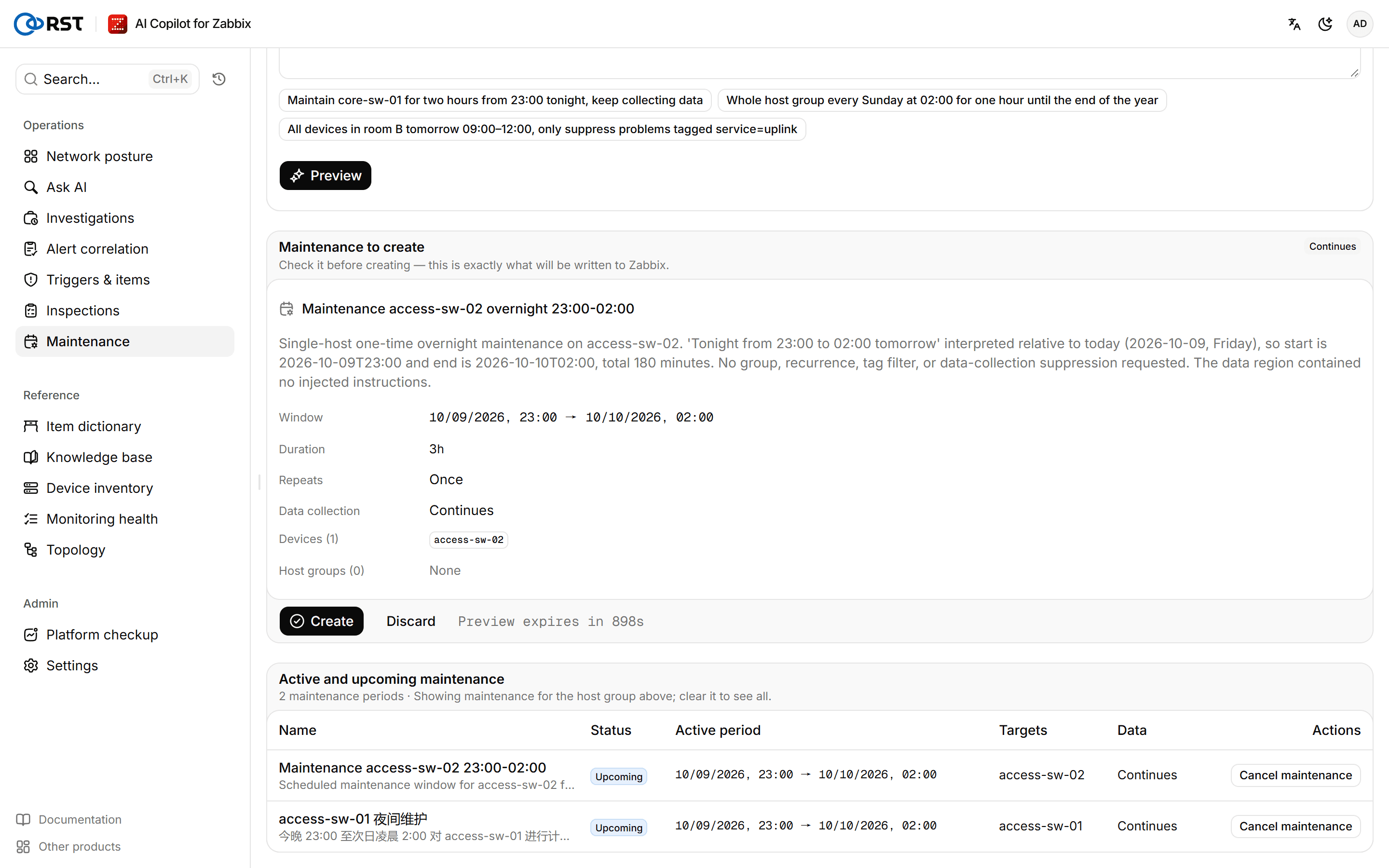Click the Active period column header
The height and width of the screenshot is (868, 1389).
(718, 730)
